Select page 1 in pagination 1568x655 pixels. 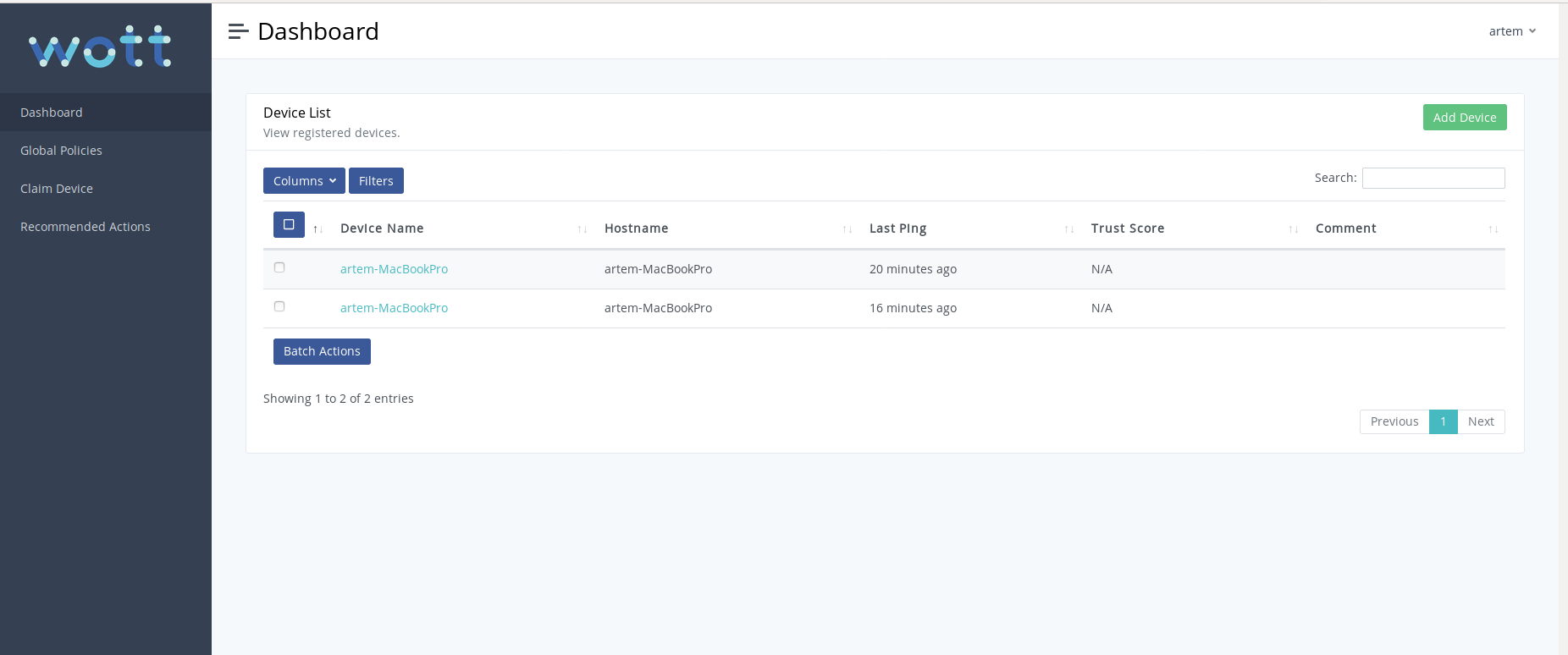1444,421
